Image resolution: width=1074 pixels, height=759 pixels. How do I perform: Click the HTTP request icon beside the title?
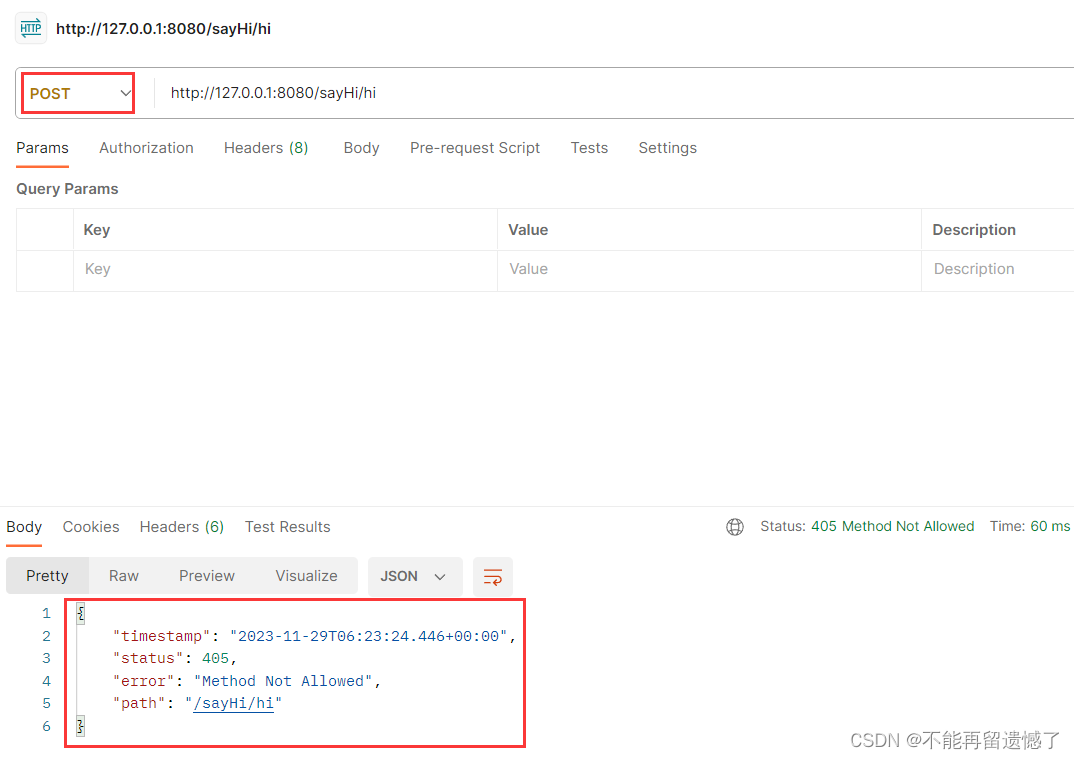pos(31,28)
